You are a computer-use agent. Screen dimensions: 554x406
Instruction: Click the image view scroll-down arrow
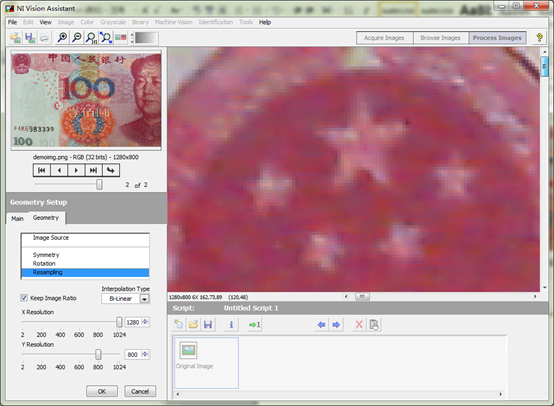pyautogui.click(x=544, y=288)
